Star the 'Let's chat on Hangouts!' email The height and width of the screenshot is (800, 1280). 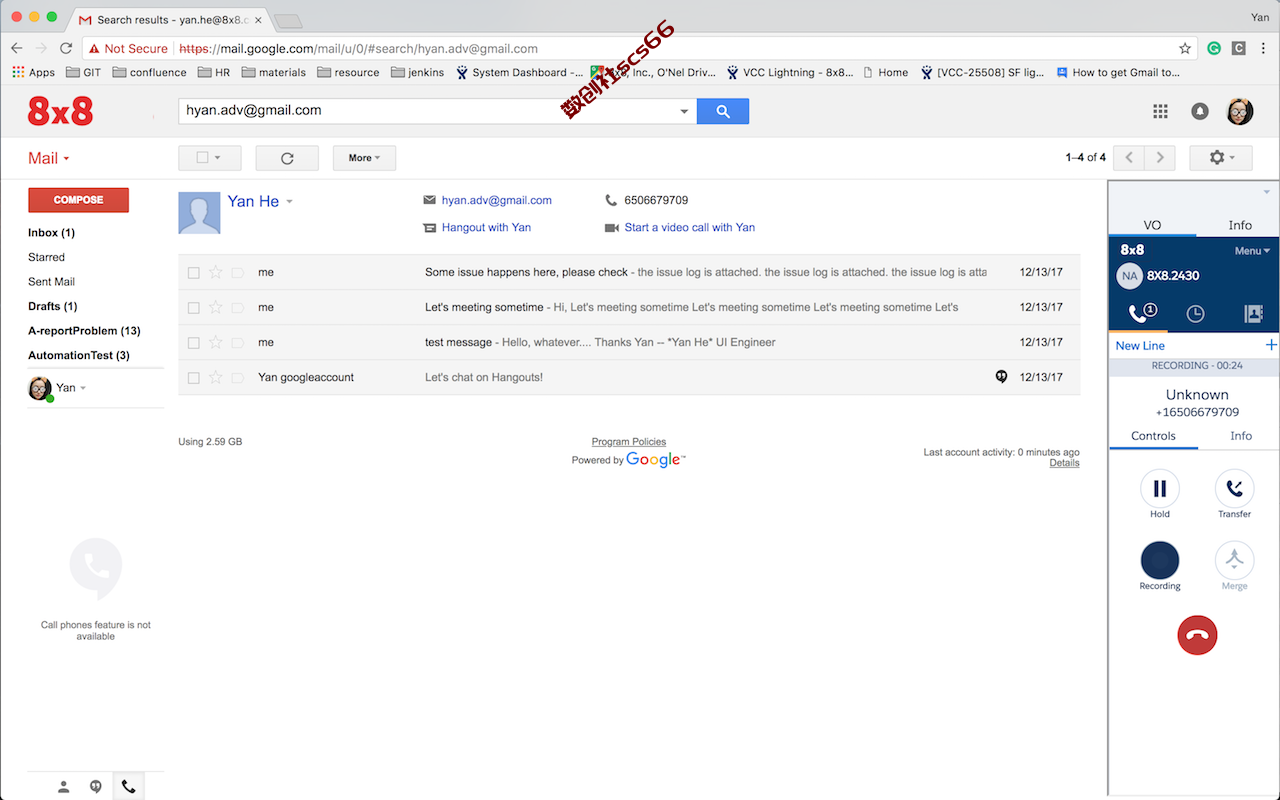216,377
